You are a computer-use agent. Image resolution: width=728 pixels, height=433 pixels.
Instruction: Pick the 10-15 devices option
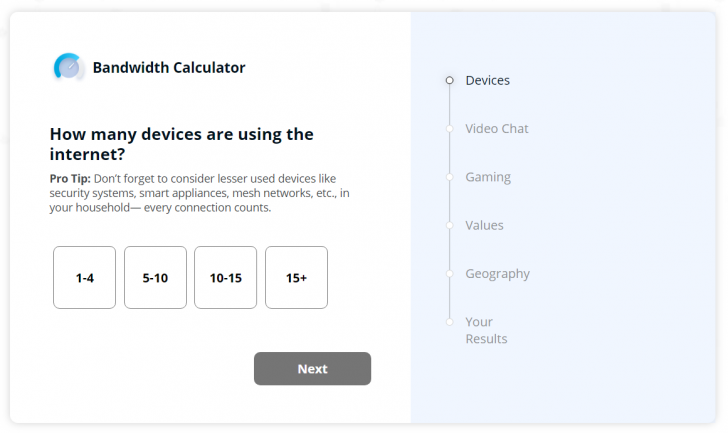[225, 278]
